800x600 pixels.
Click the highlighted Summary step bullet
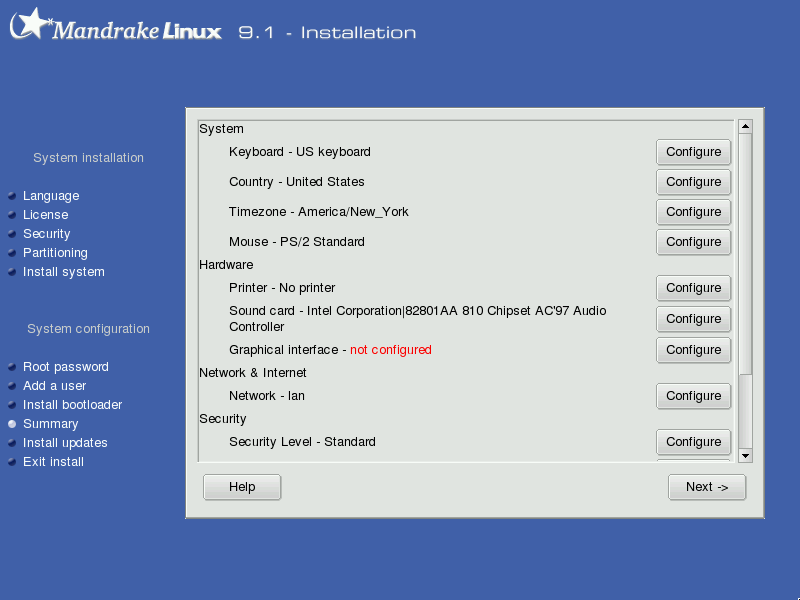click(12, 424)
